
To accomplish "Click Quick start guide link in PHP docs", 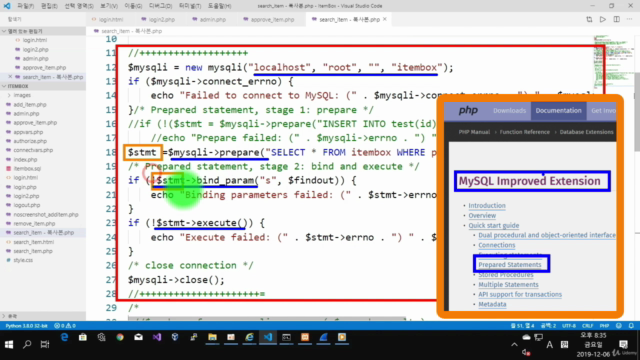I will 493,225.
